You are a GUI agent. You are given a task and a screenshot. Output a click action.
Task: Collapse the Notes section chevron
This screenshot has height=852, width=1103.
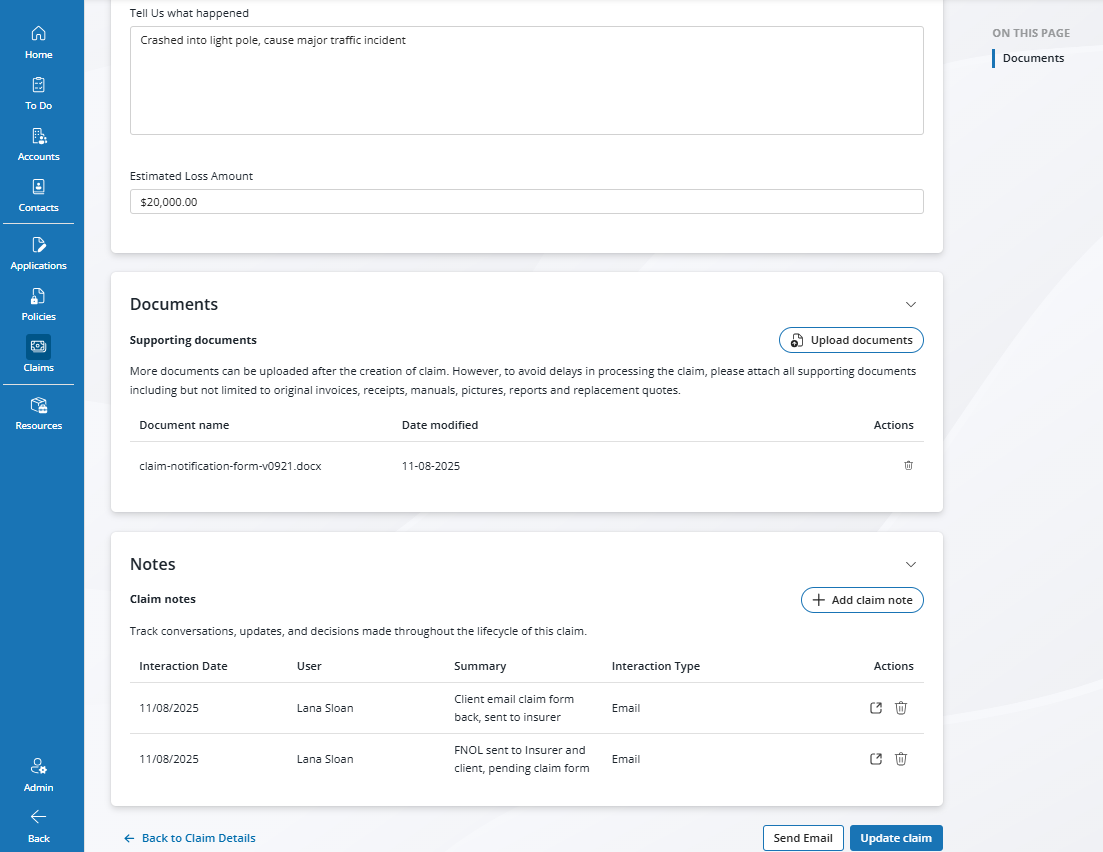point(910,564)
